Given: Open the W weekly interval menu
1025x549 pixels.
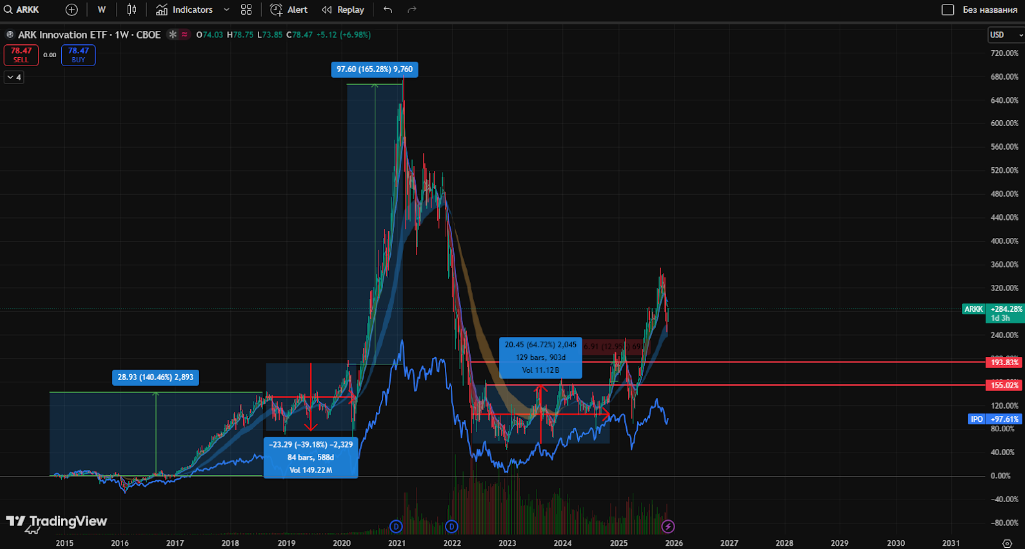Looking at the screenshot, I should (x=102, y=9).
